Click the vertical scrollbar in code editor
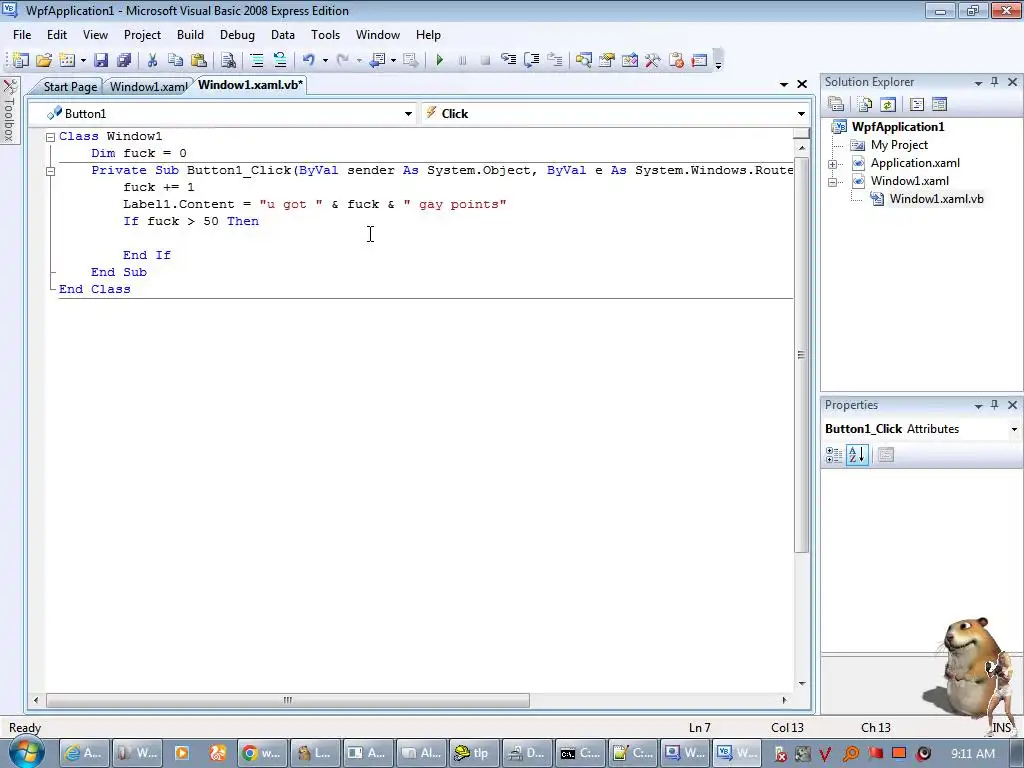This screenshot has width=1024, height=768. pos(801,353)
